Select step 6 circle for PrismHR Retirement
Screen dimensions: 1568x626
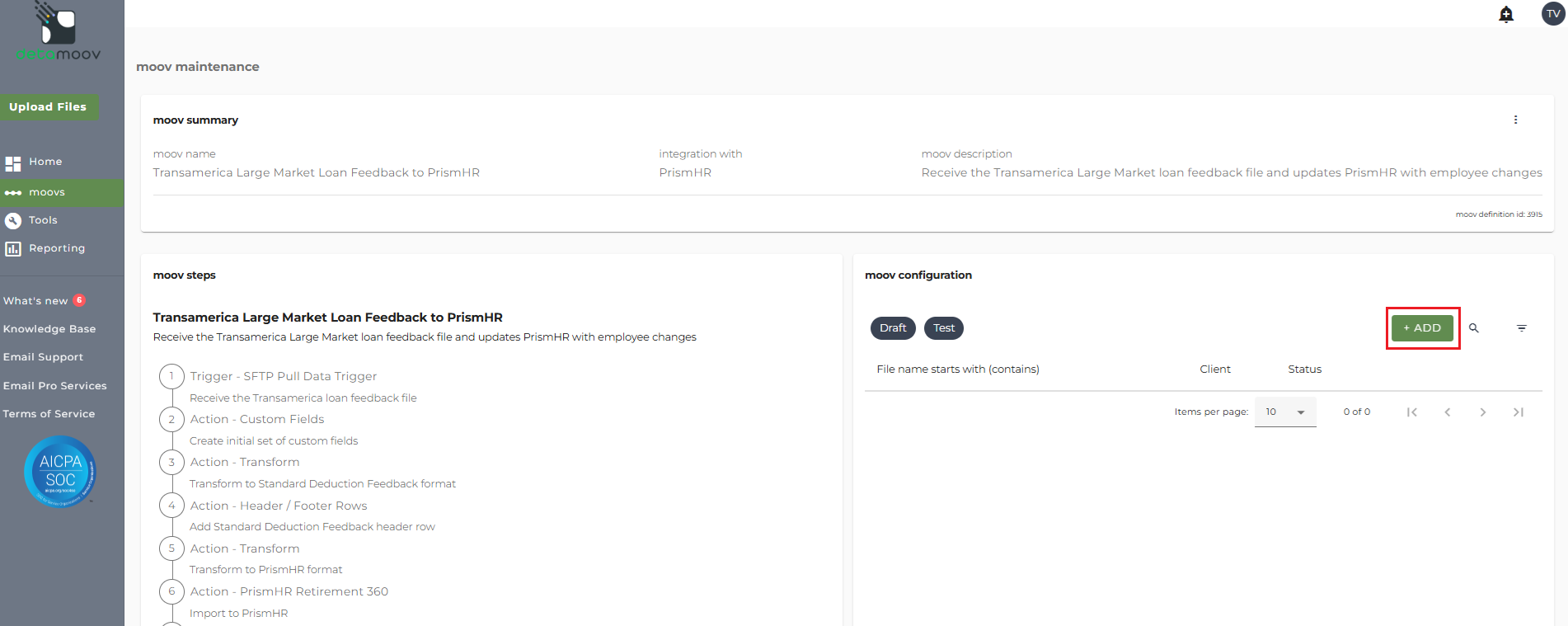(x=171, y=591)
